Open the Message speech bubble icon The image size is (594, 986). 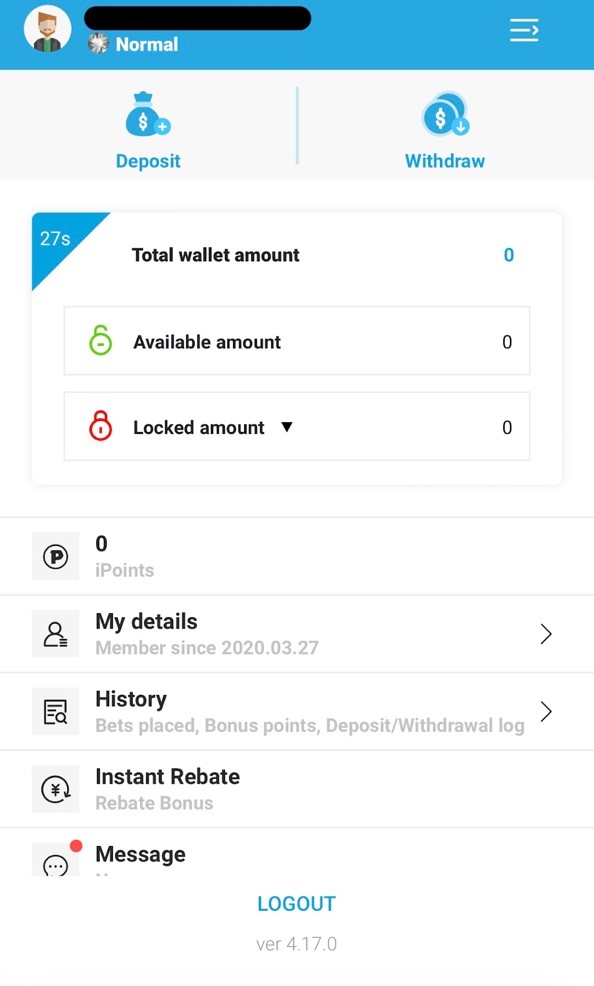tap(55, 862)
